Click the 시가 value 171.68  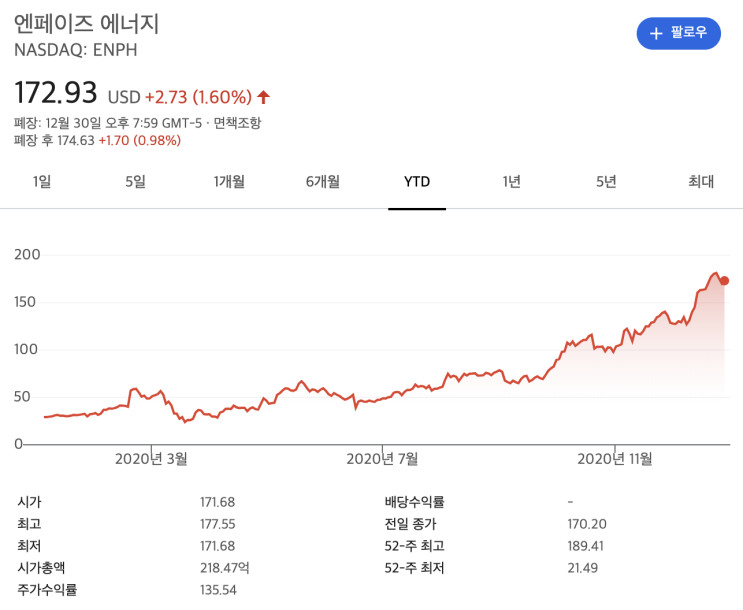coord(217,502)
